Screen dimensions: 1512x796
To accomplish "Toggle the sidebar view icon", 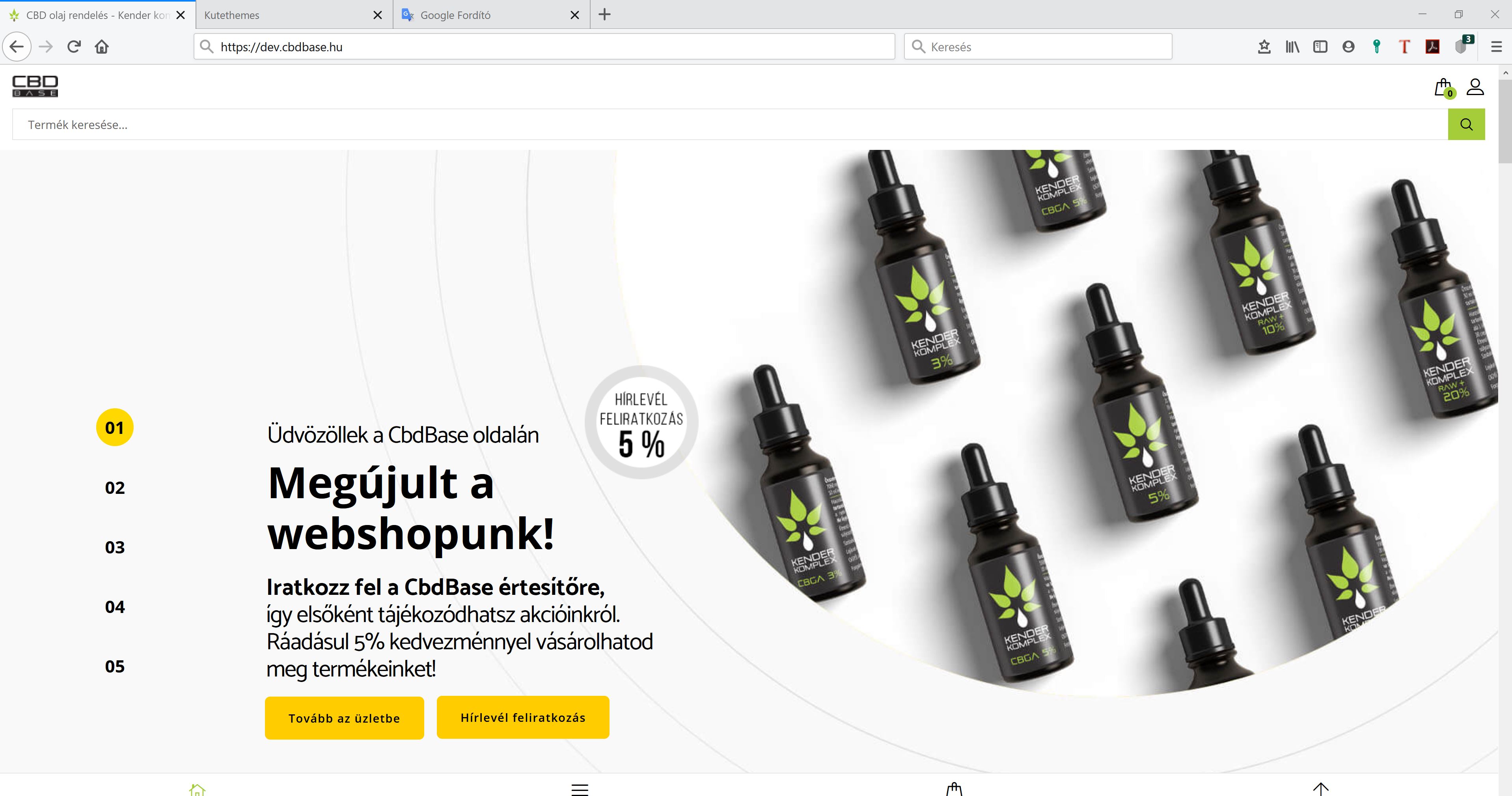I will (1320, 47).
